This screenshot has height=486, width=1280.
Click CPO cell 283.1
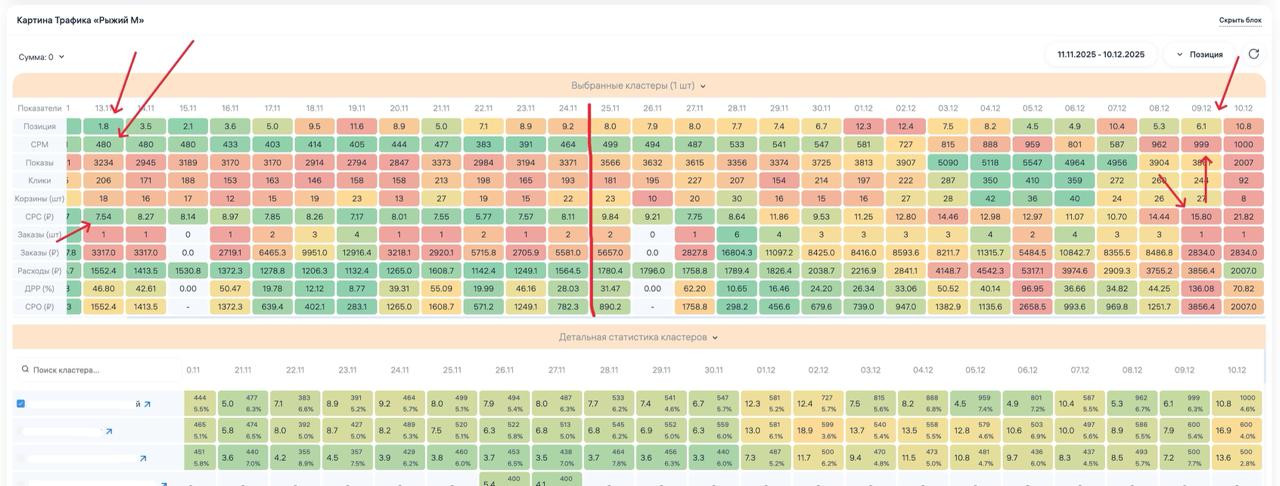[x=357, y=306]
